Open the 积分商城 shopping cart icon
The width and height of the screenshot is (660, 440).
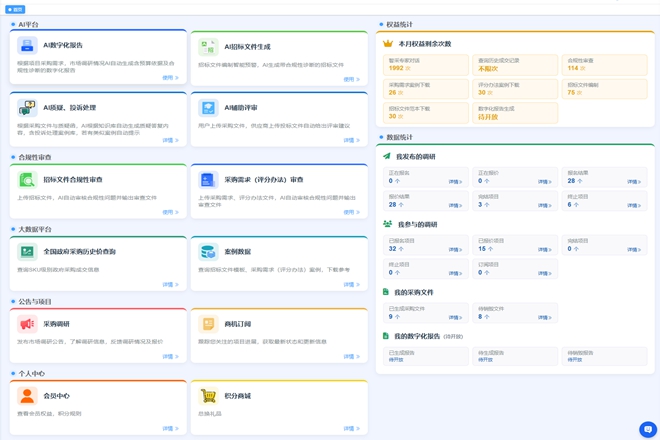(208, 396)
